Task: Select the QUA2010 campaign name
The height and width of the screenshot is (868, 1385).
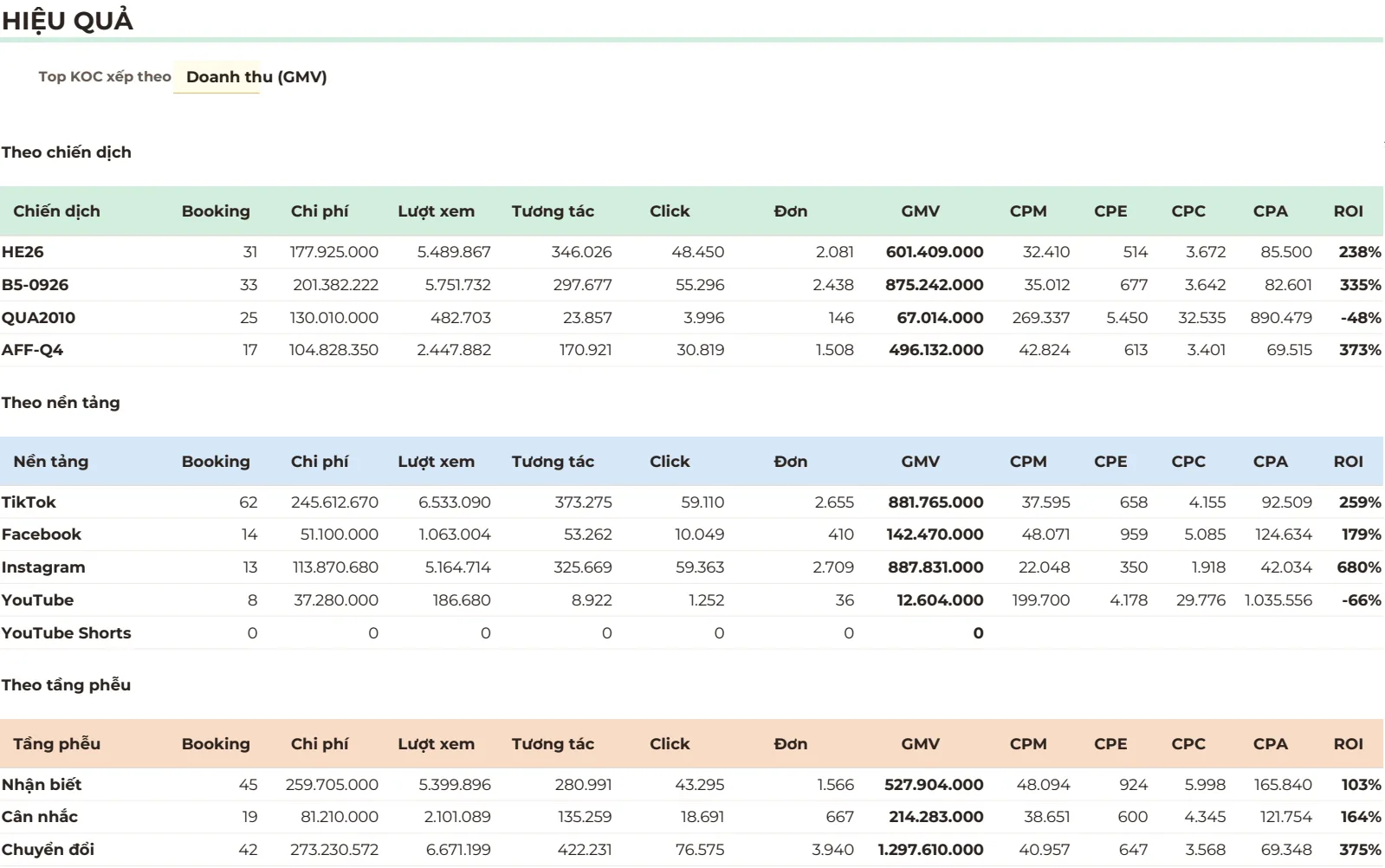Action: [38, 318]
